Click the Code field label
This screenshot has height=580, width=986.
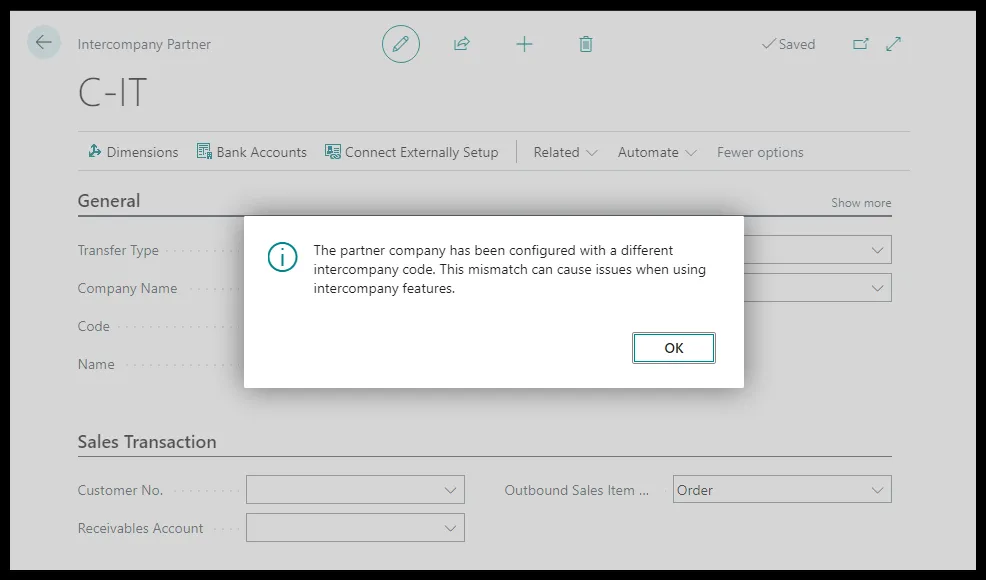click(94, 326)
